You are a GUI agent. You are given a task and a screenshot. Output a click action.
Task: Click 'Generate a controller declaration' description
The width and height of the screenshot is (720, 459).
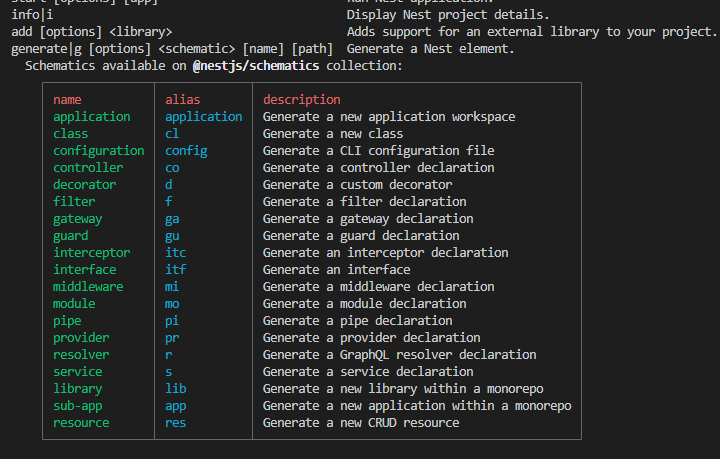point(379,168)
